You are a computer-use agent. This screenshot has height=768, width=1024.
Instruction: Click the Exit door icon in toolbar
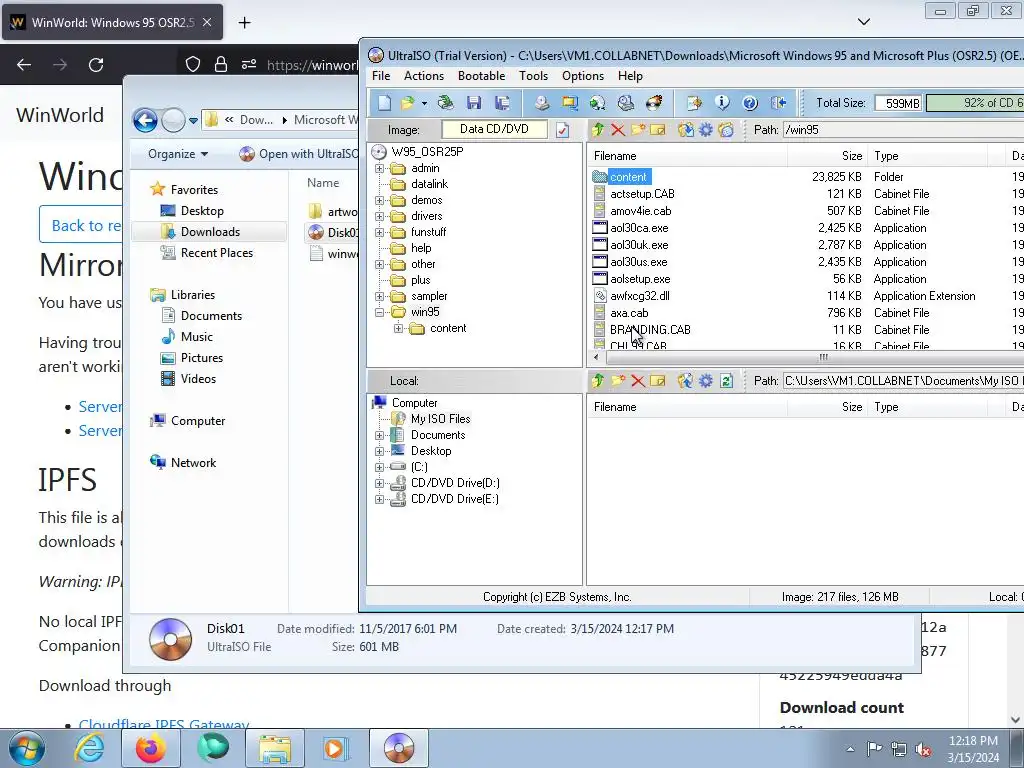tap(778, 103)
